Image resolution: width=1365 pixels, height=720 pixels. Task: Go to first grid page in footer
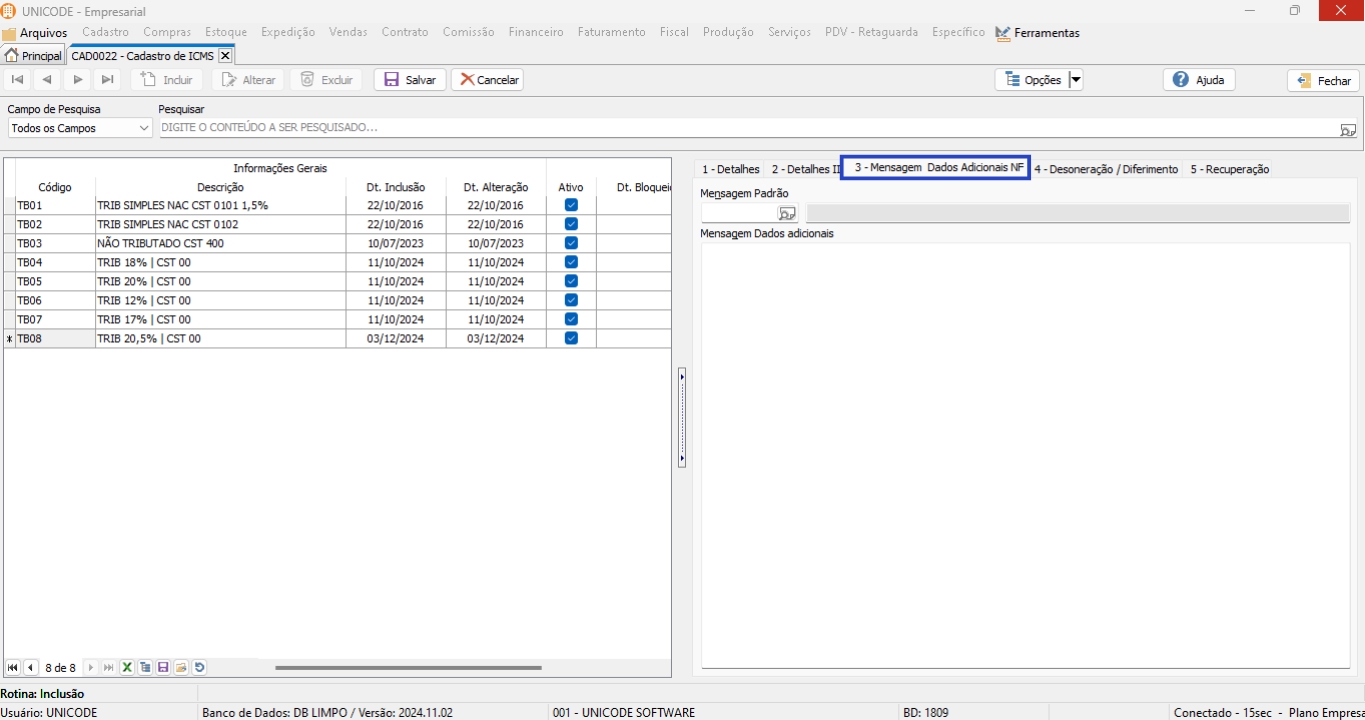[x=13, y=668]
